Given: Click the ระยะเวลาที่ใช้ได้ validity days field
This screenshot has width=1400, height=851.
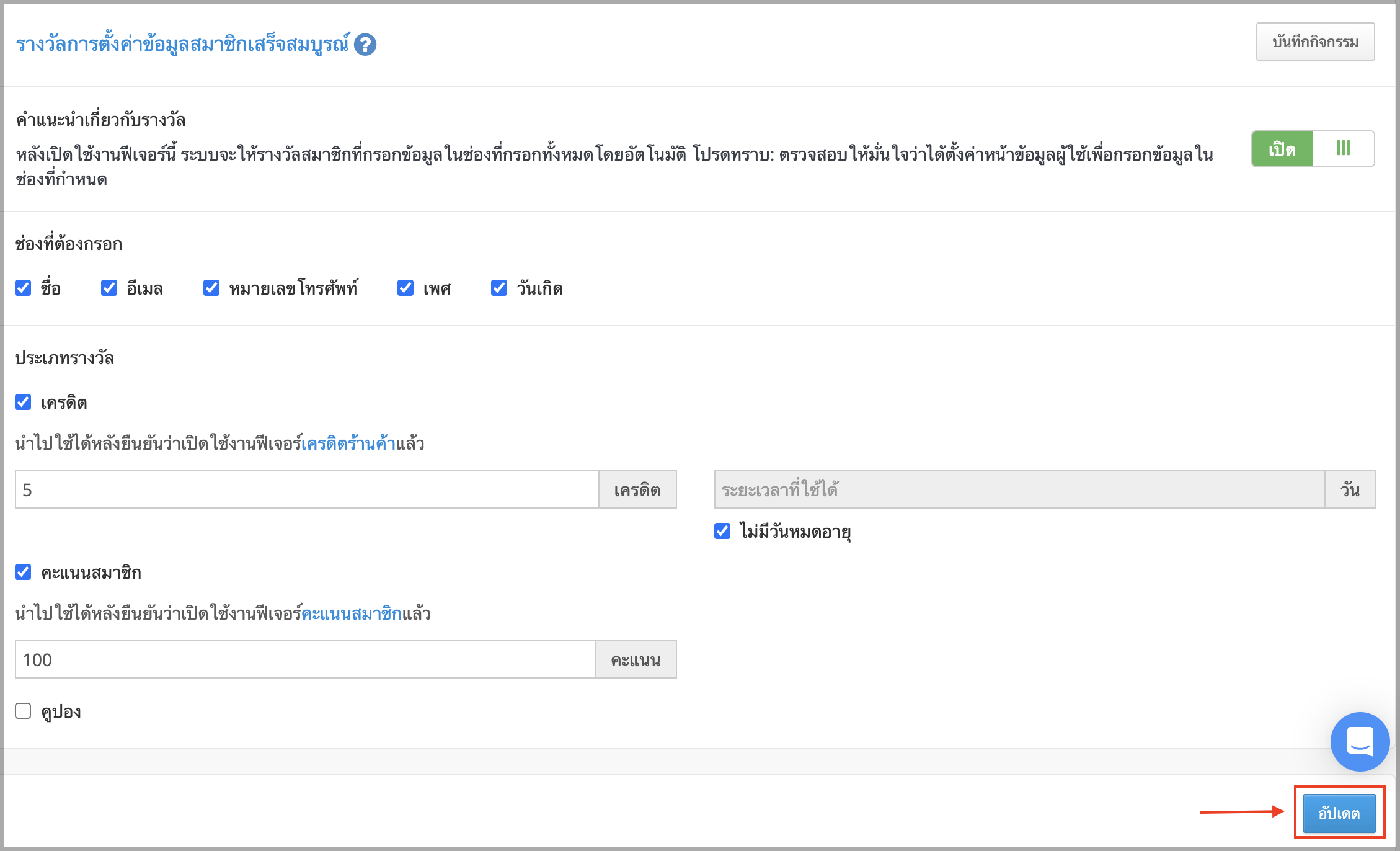Looking at the screenshot, I should [x=1019, y=489].
